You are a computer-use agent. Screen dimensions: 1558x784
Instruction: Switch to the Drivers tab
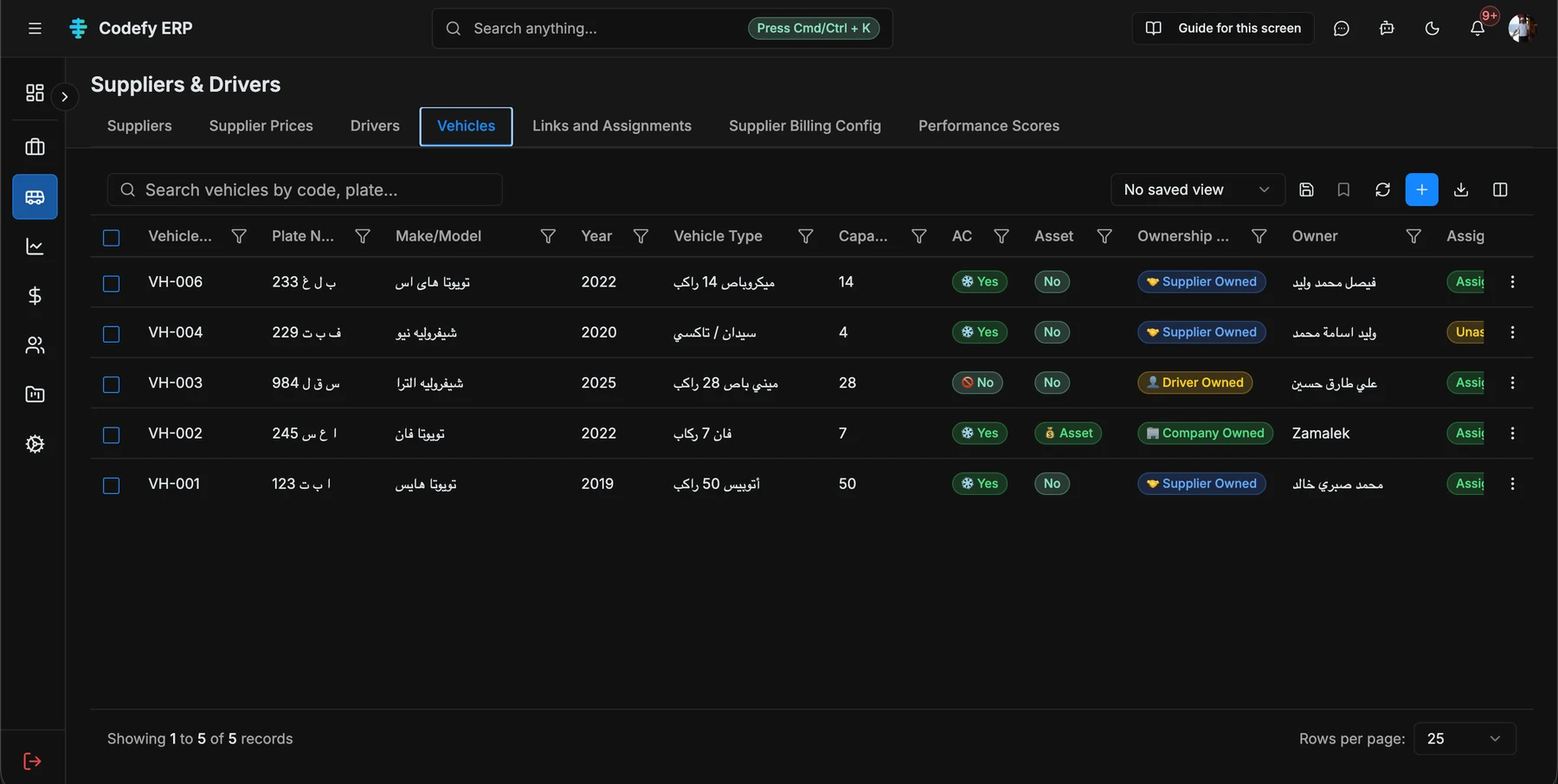[375, 126]
